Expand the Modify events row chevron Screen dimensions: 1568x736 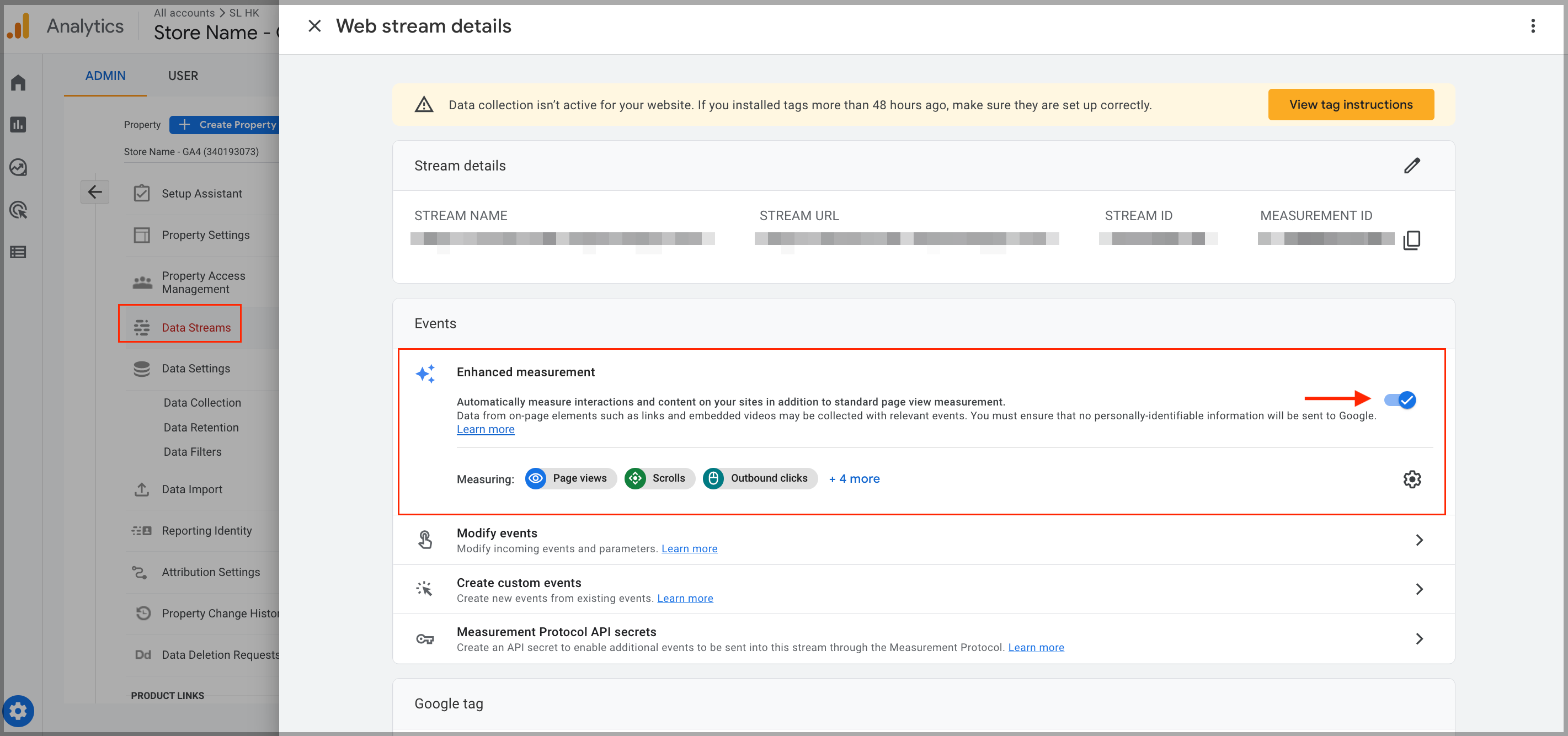tap(1421, 540)
